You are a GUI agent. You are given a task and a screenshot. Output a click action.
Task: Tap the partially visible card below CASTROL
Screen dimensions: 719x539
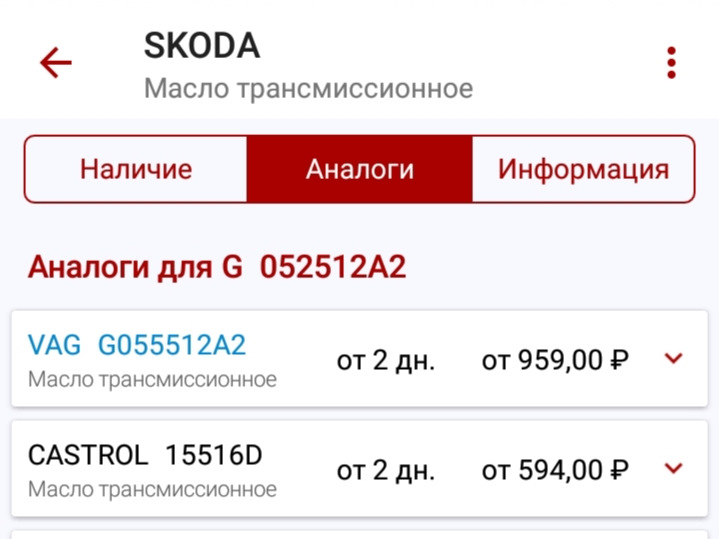coord(360,535)
